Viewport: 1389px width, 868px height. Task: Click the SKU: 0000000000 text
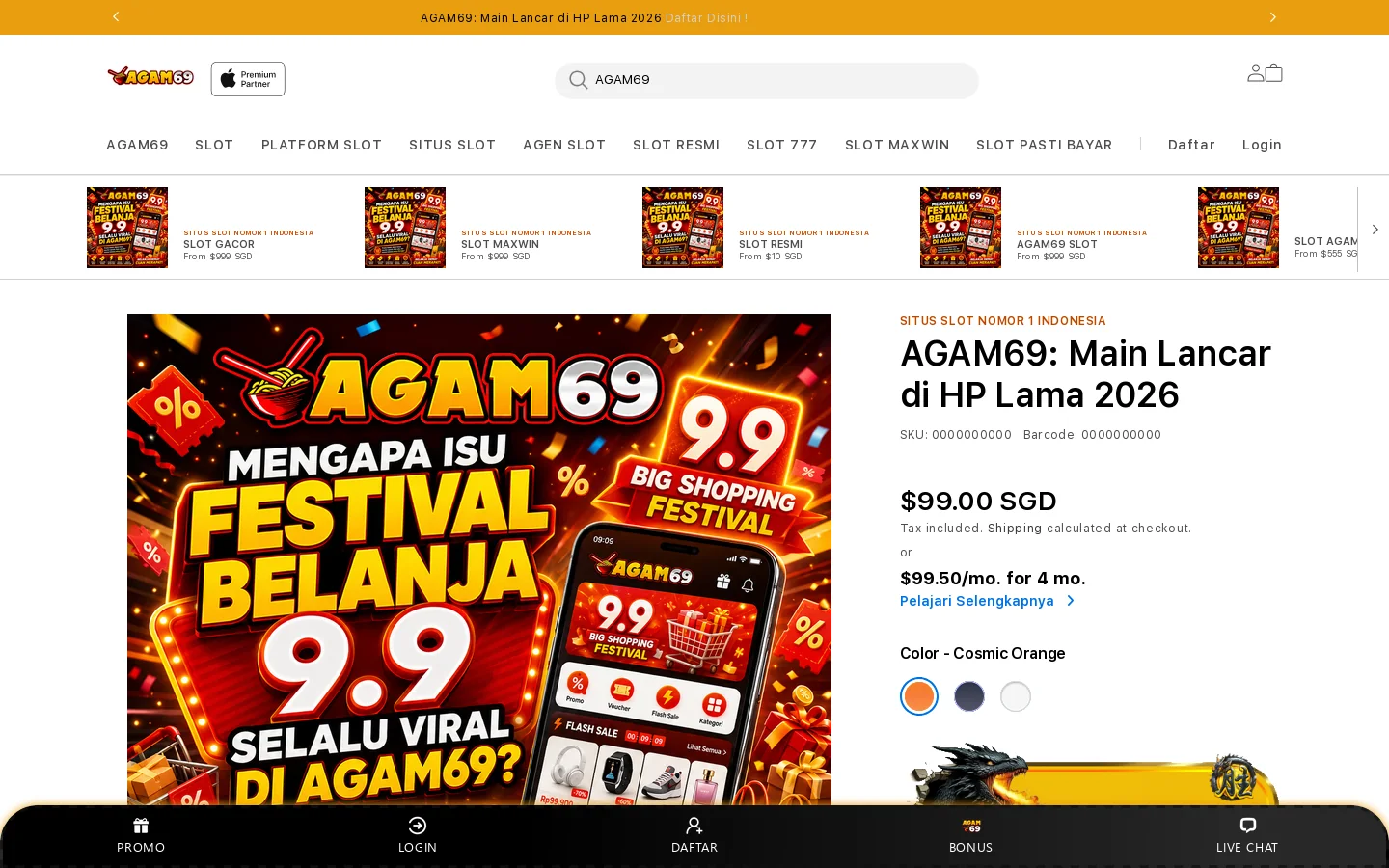click(x=956, y=435)
